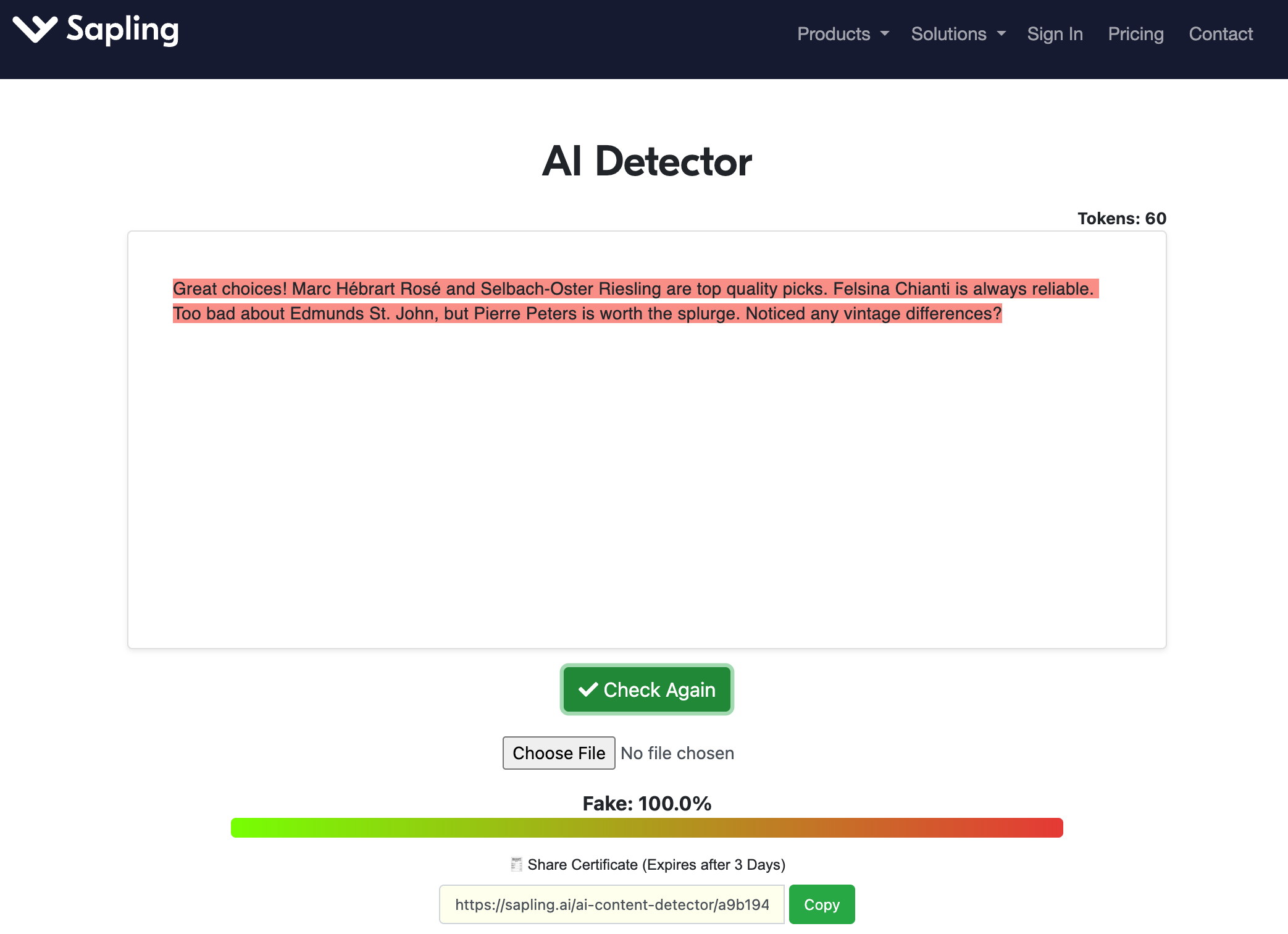
Task: Select the certificate URL field
Action: tap(612, 904)
